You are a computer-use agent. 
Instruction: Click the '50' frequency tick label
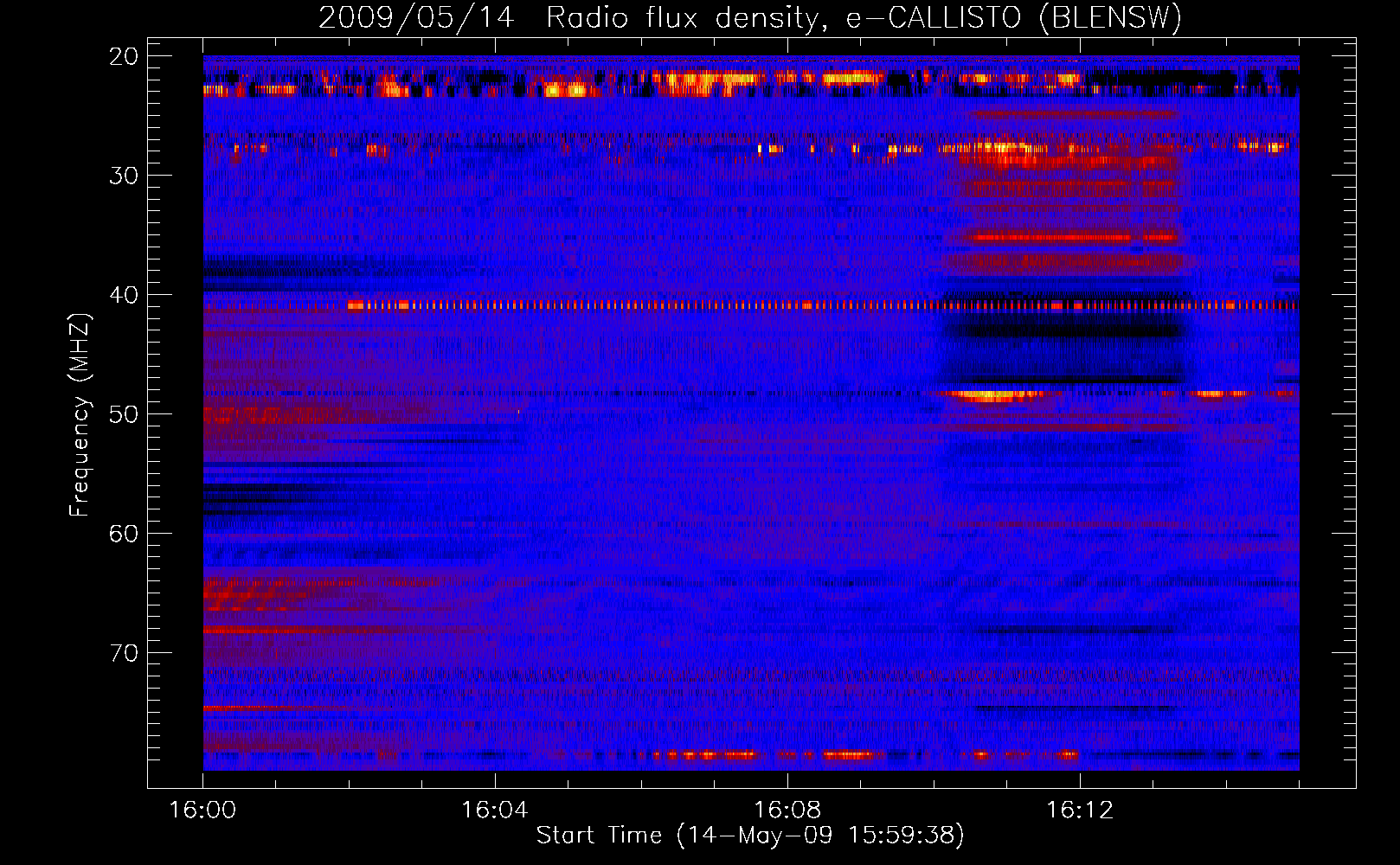(x=125, y=414)
